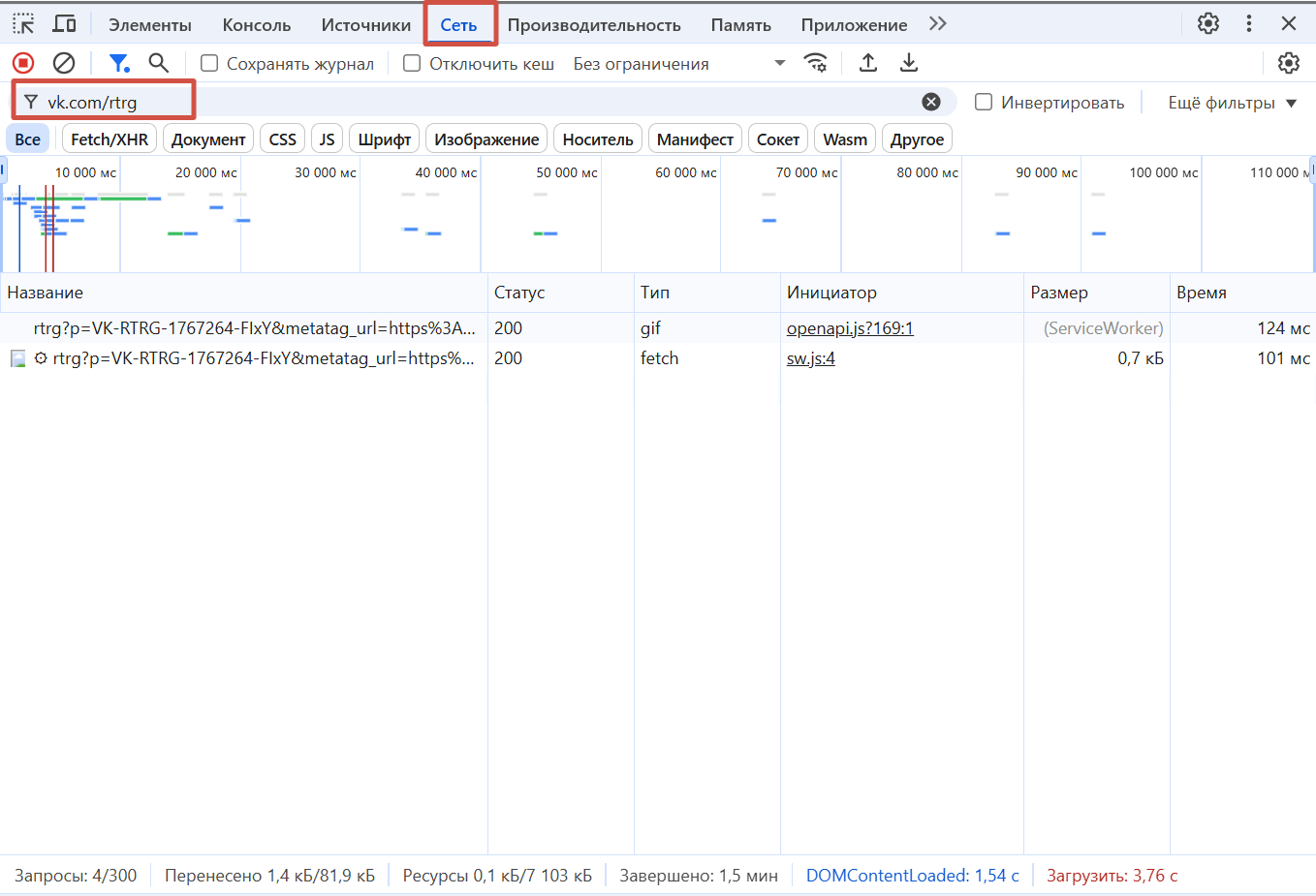Show more DevTools tabs via chevron
Screen dimensions: 1316x896
coord(937,24)
